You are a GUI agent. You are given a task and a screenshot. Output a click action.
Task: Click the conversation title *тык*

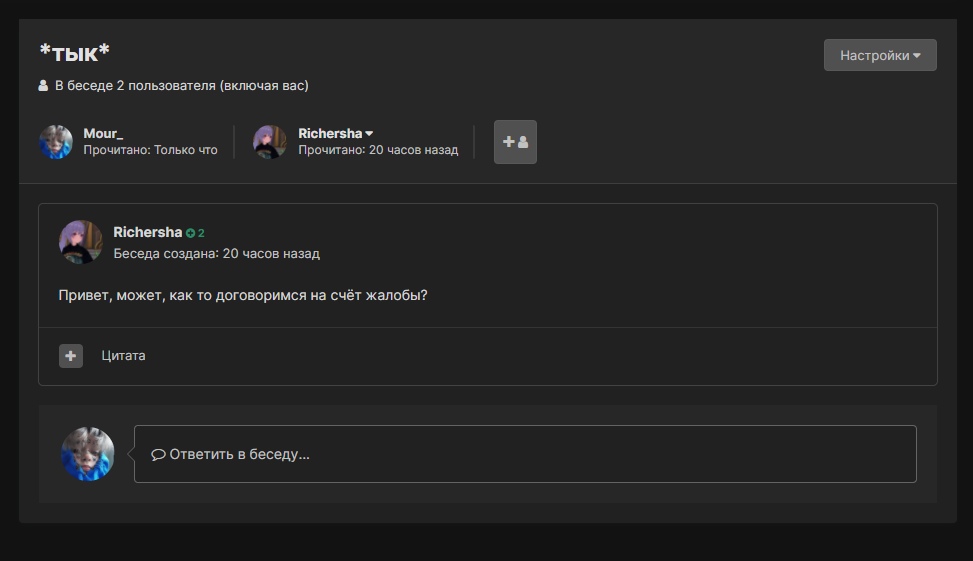point(74,53)
